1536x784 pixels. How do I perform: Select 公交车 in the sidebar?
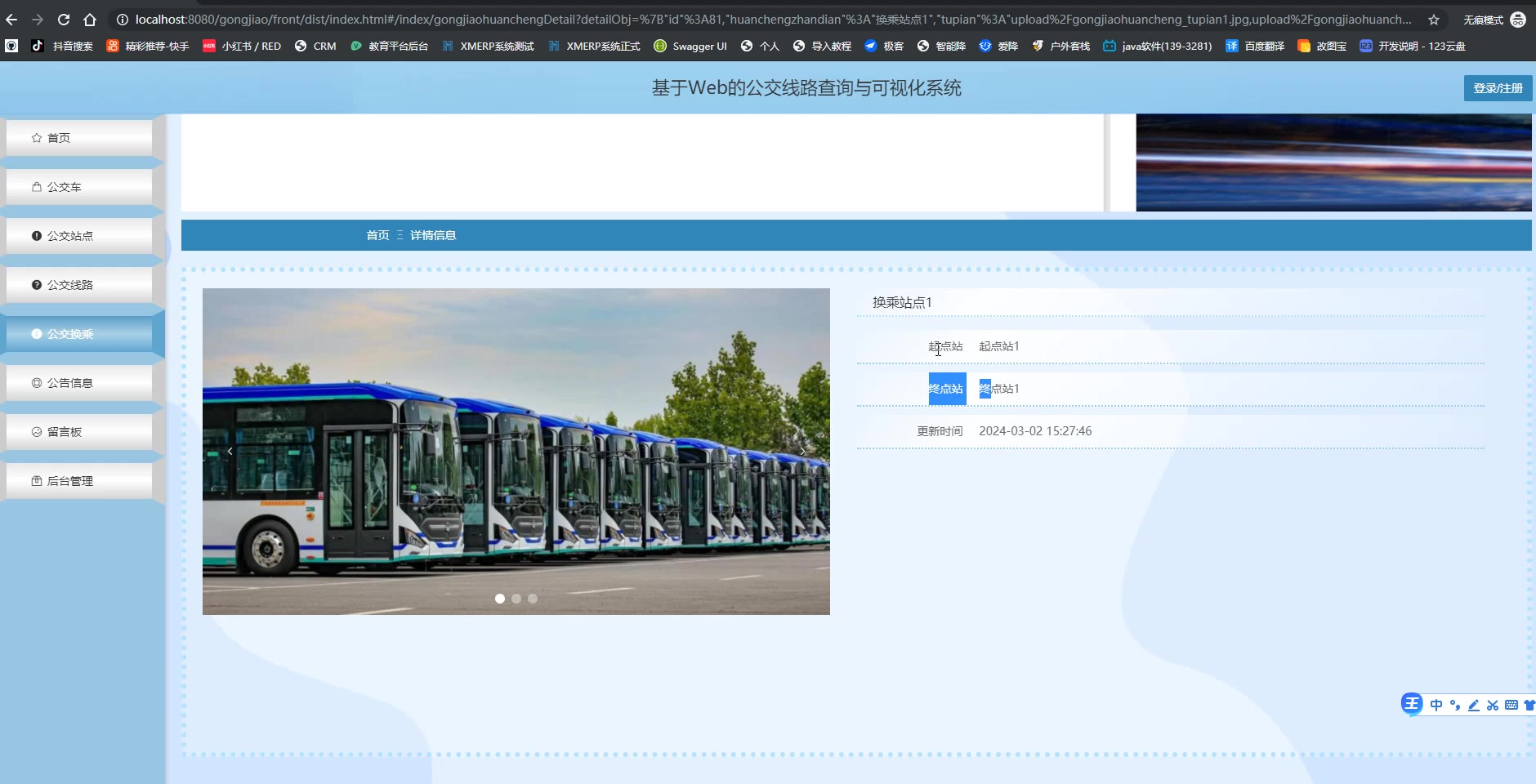click(79, 187)
